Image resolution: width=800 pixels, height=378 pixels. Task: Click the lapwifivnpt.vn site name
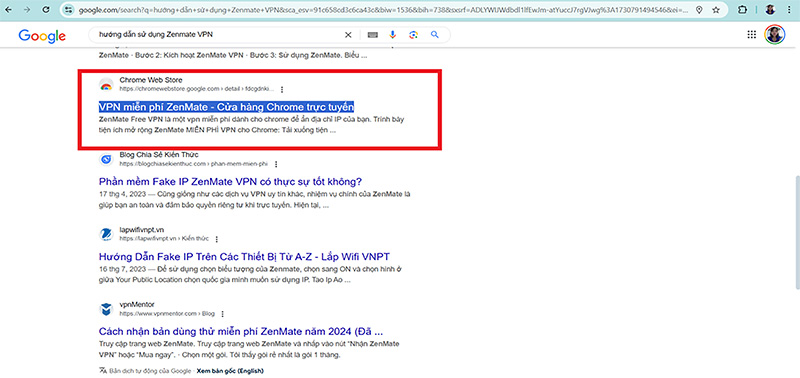(x=142, y=230)
